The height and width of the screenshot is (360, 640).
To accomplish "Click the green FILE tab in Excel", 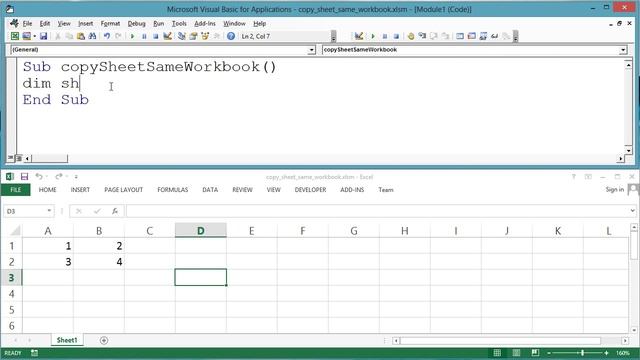I will coord(16,190).
